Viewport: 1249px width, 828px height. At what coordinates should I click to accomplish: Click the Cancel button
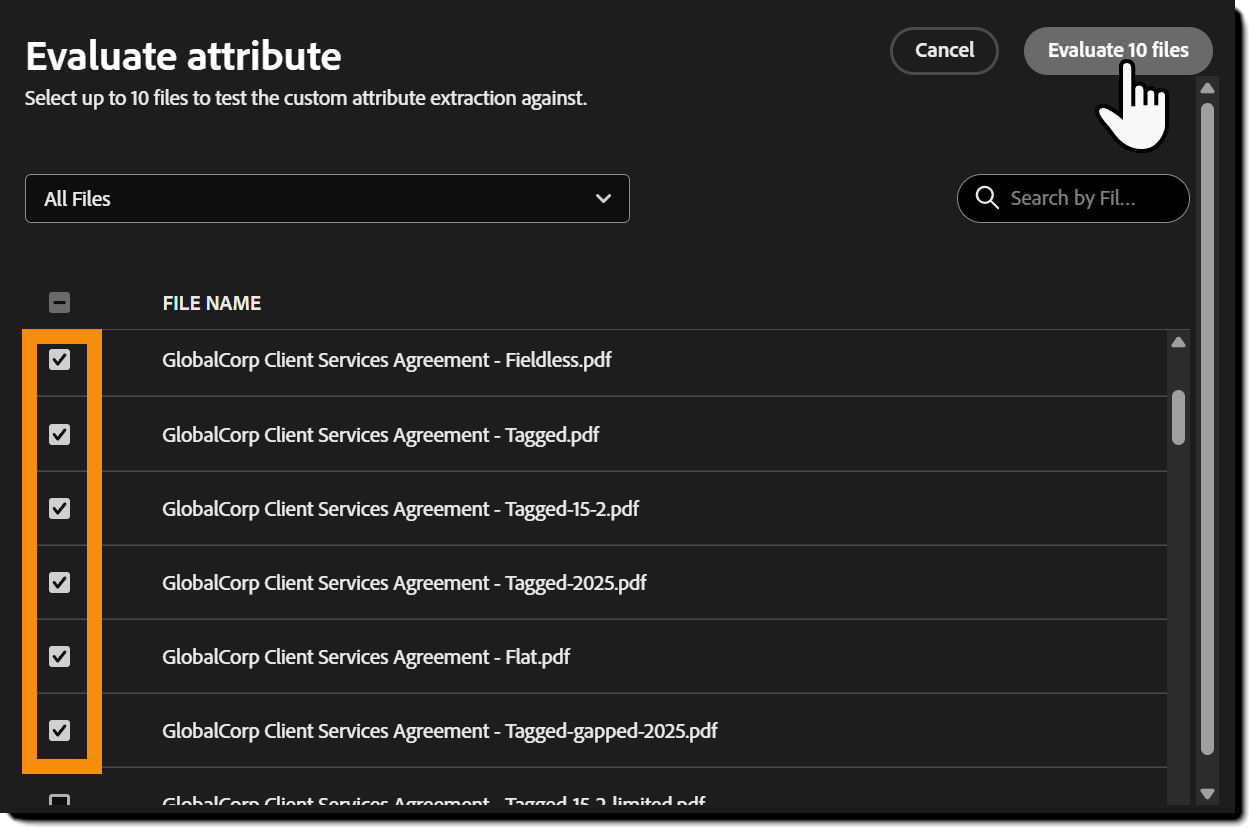pos(943,50)
